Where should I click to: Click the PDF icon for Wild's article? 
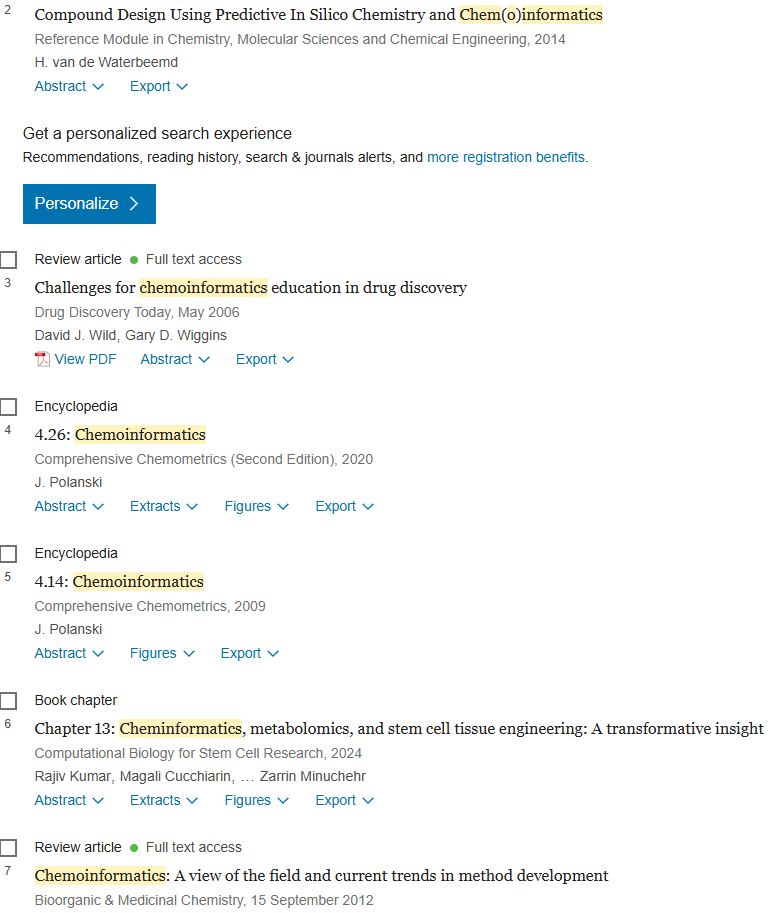pos(42,359)
